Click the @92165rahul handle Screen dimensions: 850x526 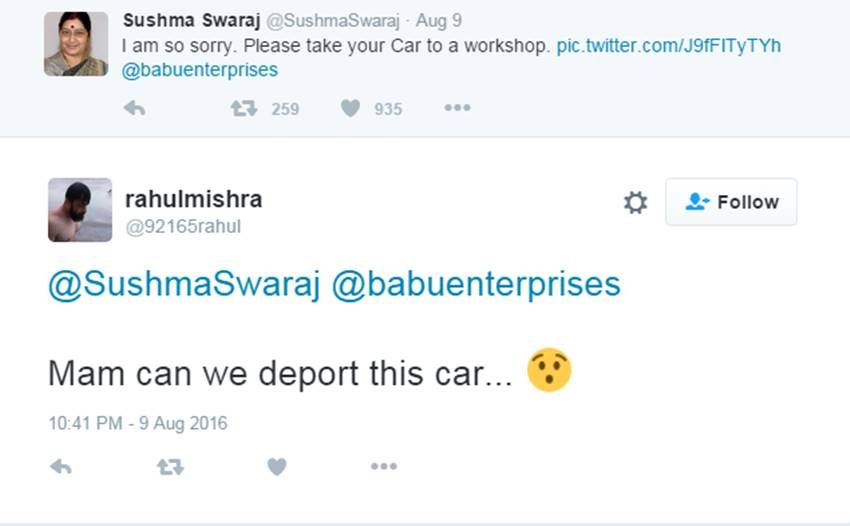182,227
